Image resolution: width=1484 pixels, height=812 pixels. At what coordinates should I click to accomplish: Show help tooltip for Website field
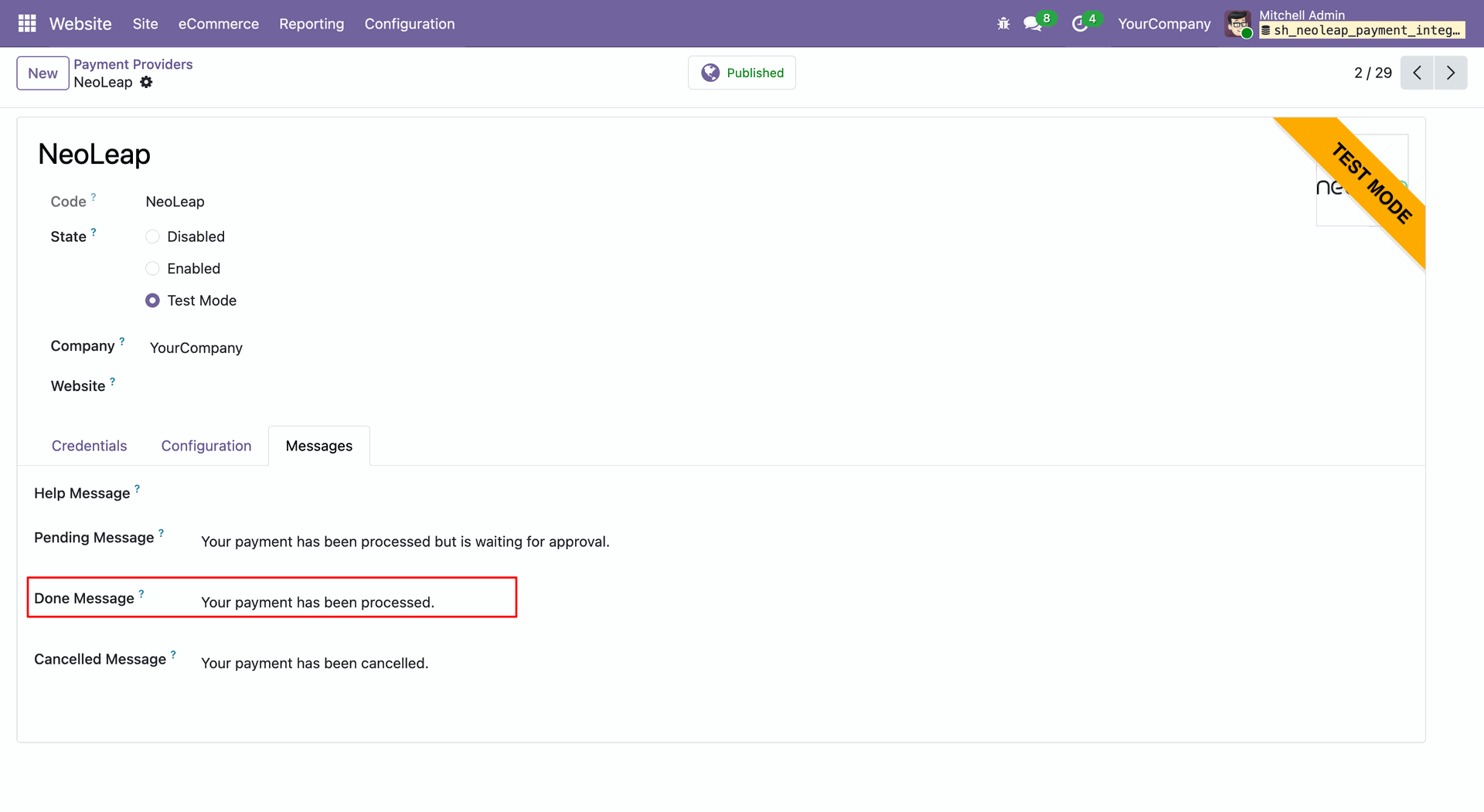113,381
